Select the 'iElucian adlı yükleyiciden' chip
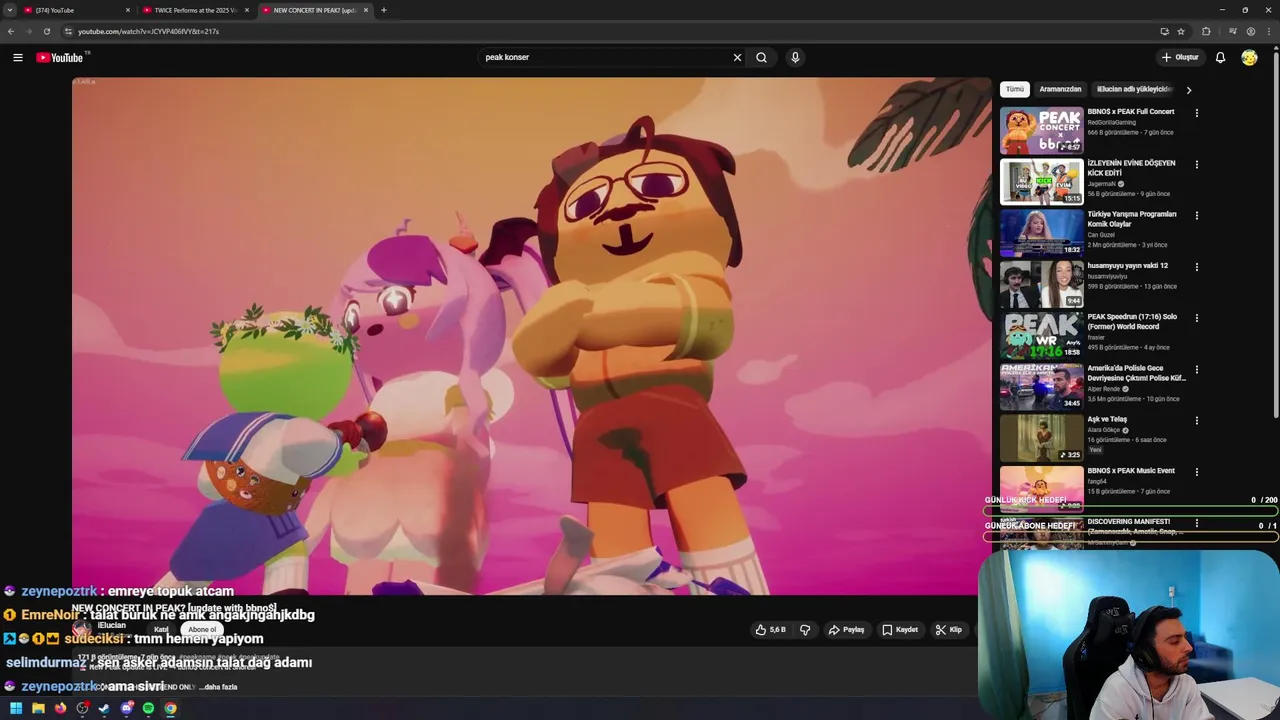Viewport: 1280px width, 720px height. pos(1134,89)
